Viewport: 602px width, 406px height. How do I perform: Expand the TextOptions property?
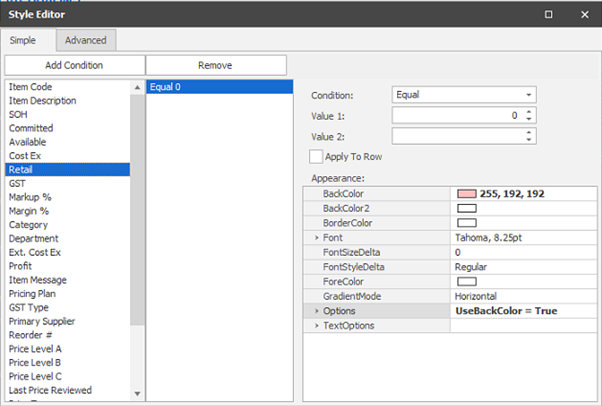[x=317, y=326]
